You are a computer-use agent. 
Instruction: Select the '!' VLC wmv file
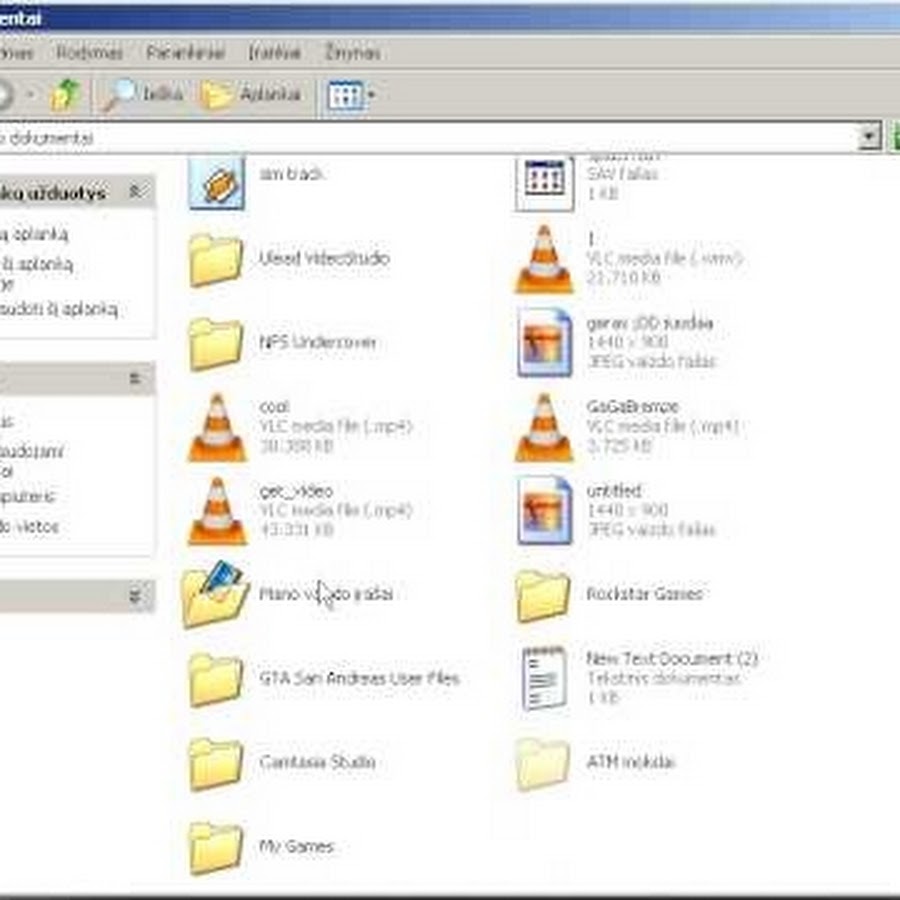[x=629, y=259]
